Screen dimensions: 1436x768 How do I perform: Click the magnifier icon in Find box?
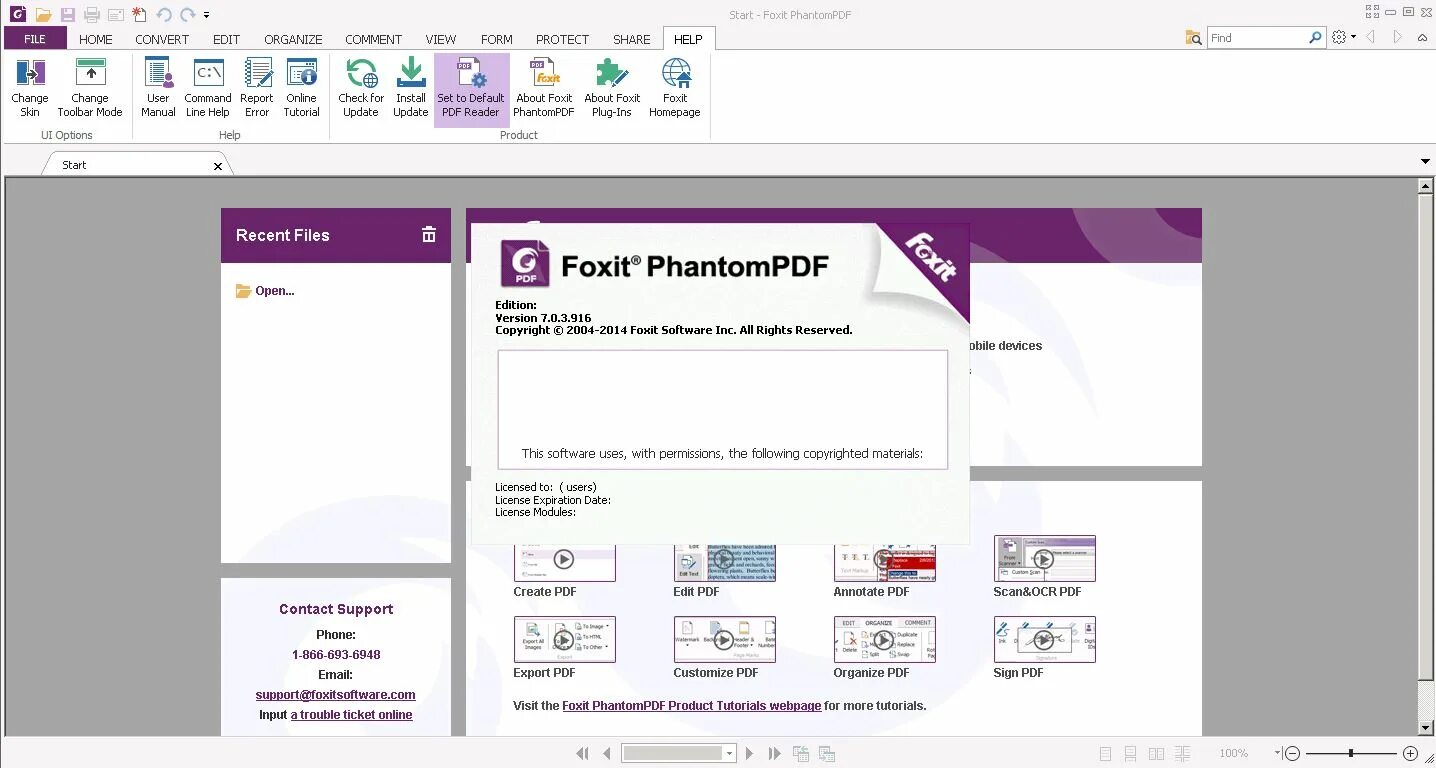click(1316, 37)
